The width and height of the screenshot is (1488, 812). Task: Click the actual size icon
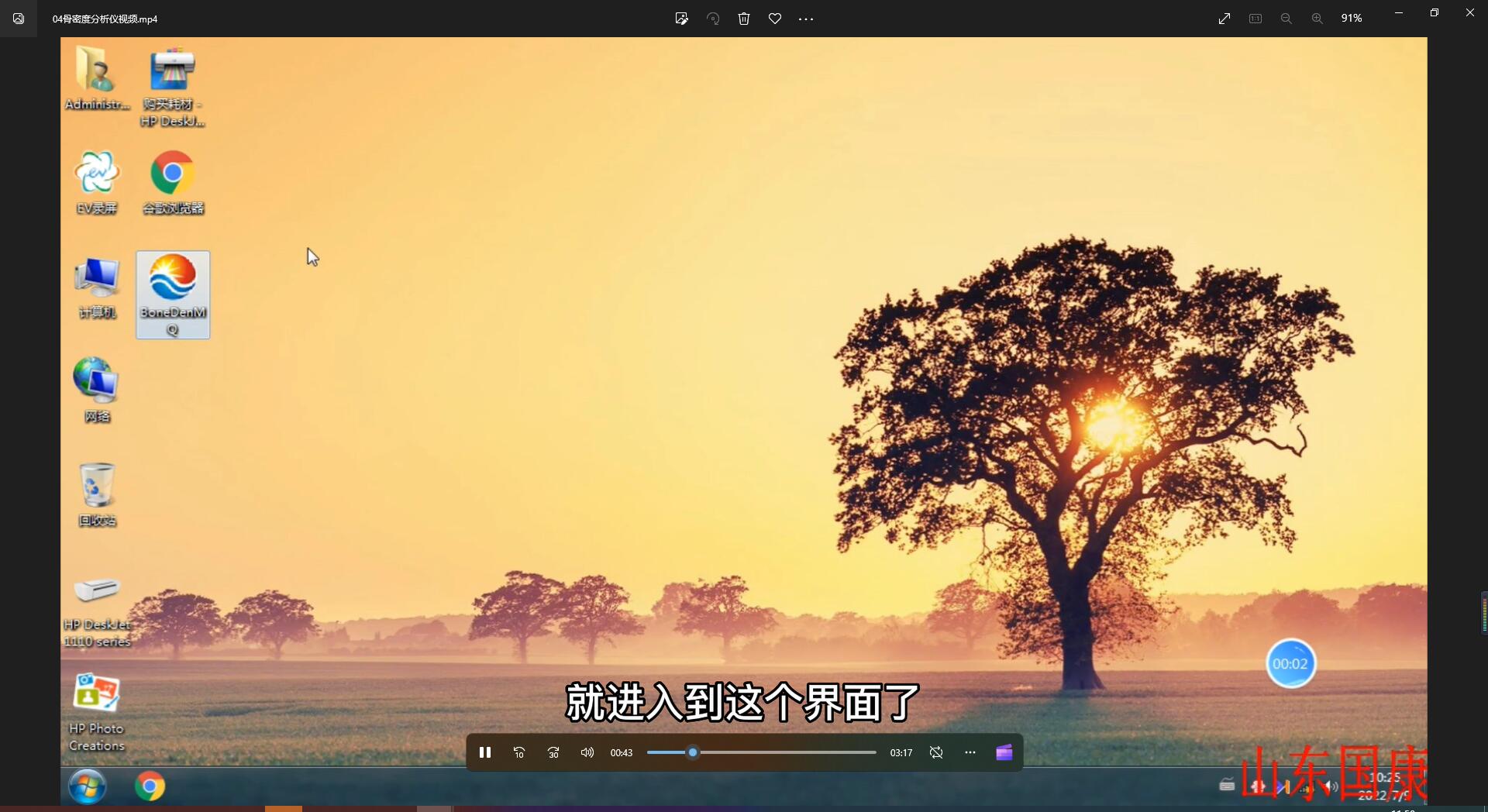pyautogui.click(x=1255, y=19)
